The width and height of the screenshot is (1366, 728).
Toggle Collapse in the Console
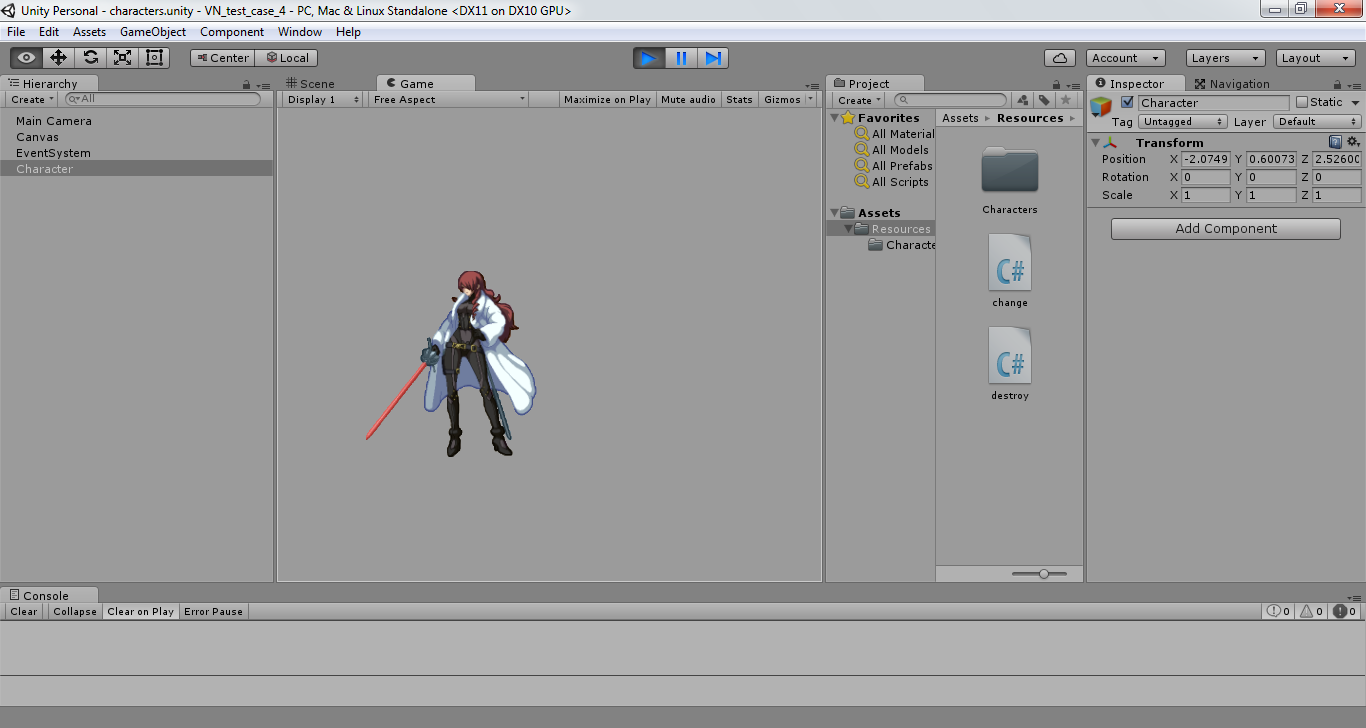tap(75, 611)
